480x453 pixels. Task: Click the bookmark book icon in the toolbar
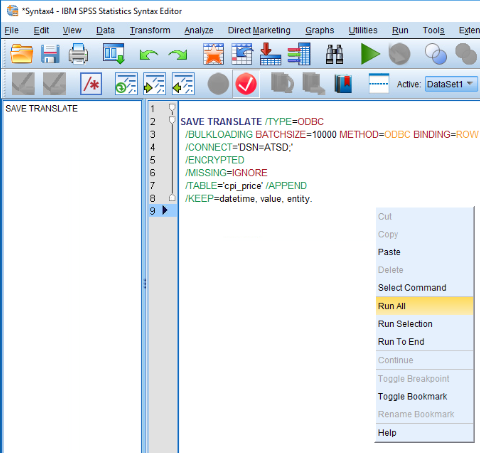coord(343,84)
